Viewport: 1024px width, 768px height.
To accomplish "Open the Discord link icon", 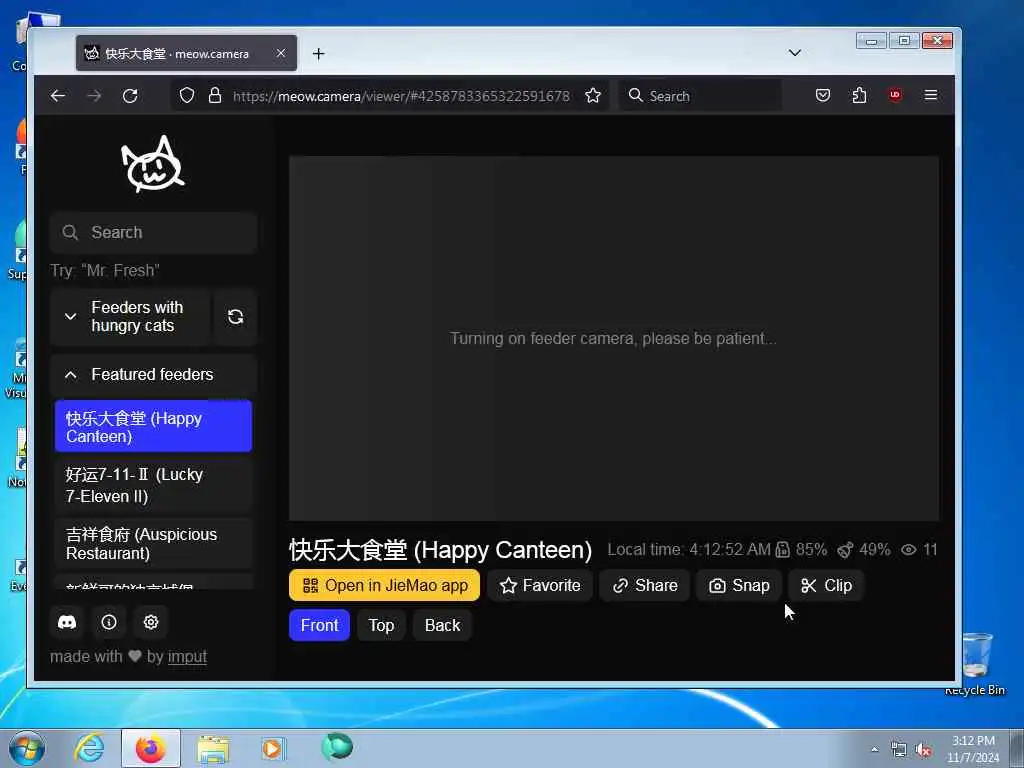I will click(x=67, y=622).
